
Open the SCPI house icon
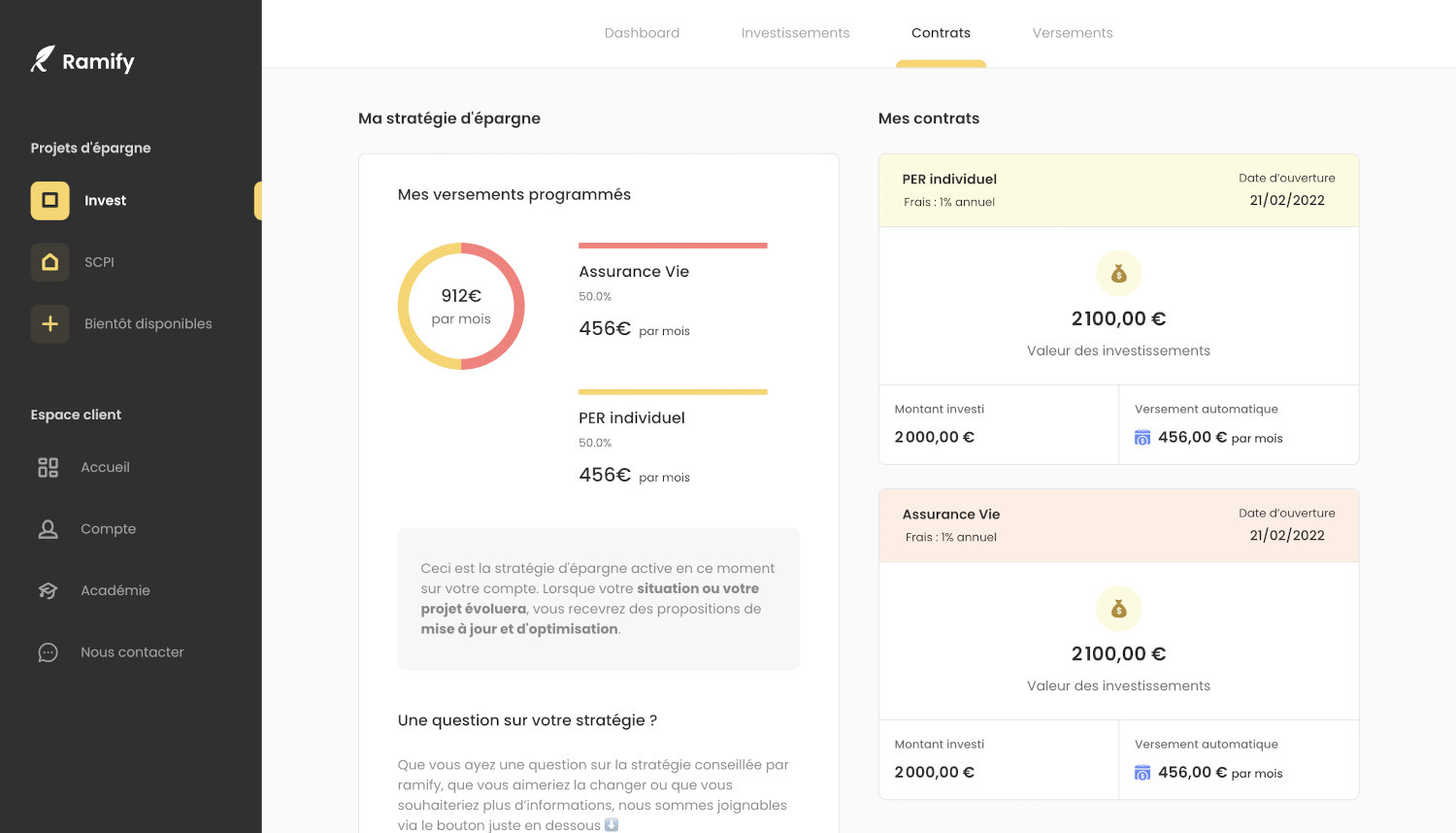click(50, 262)
